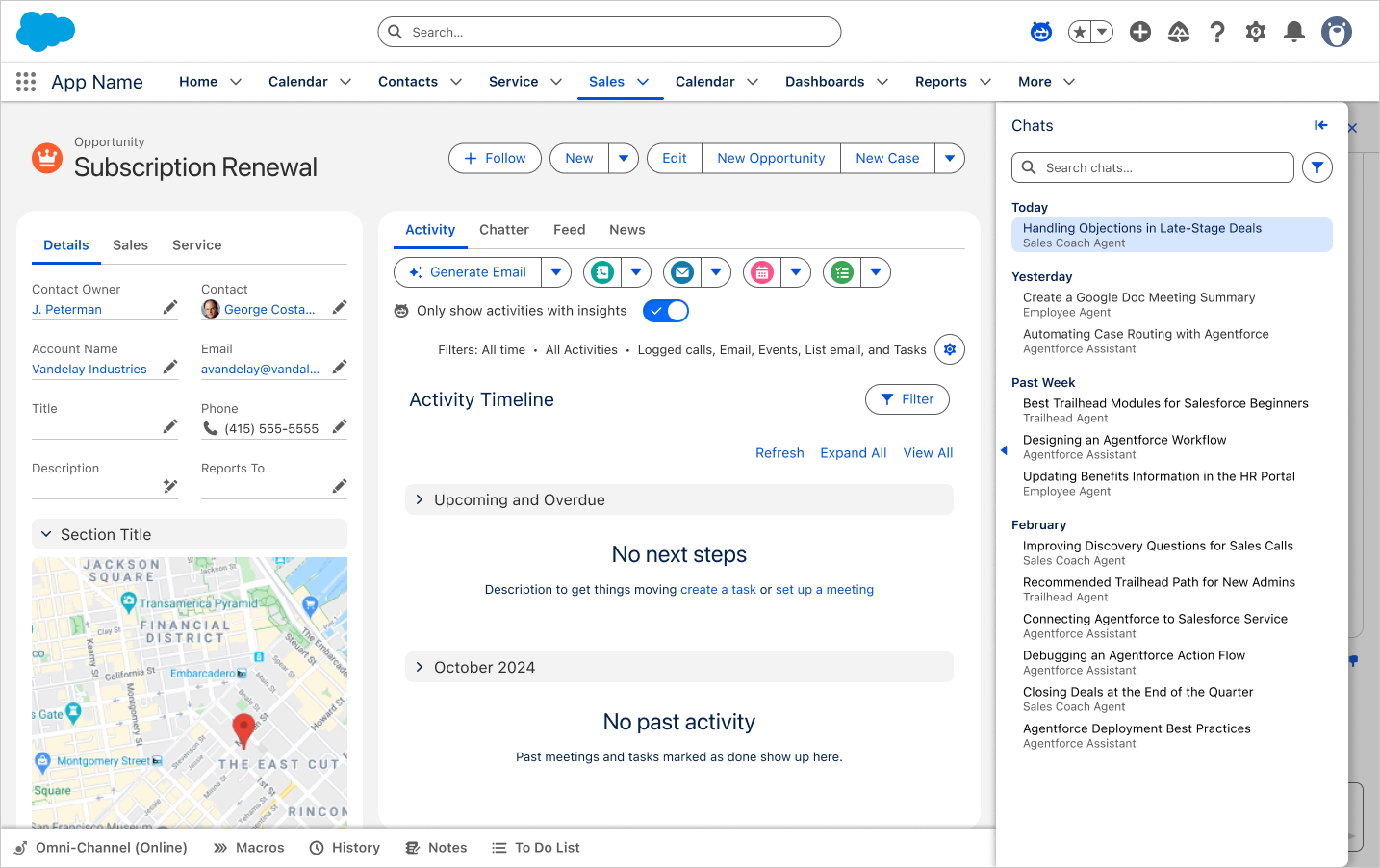Switch to the News tab

627,230
